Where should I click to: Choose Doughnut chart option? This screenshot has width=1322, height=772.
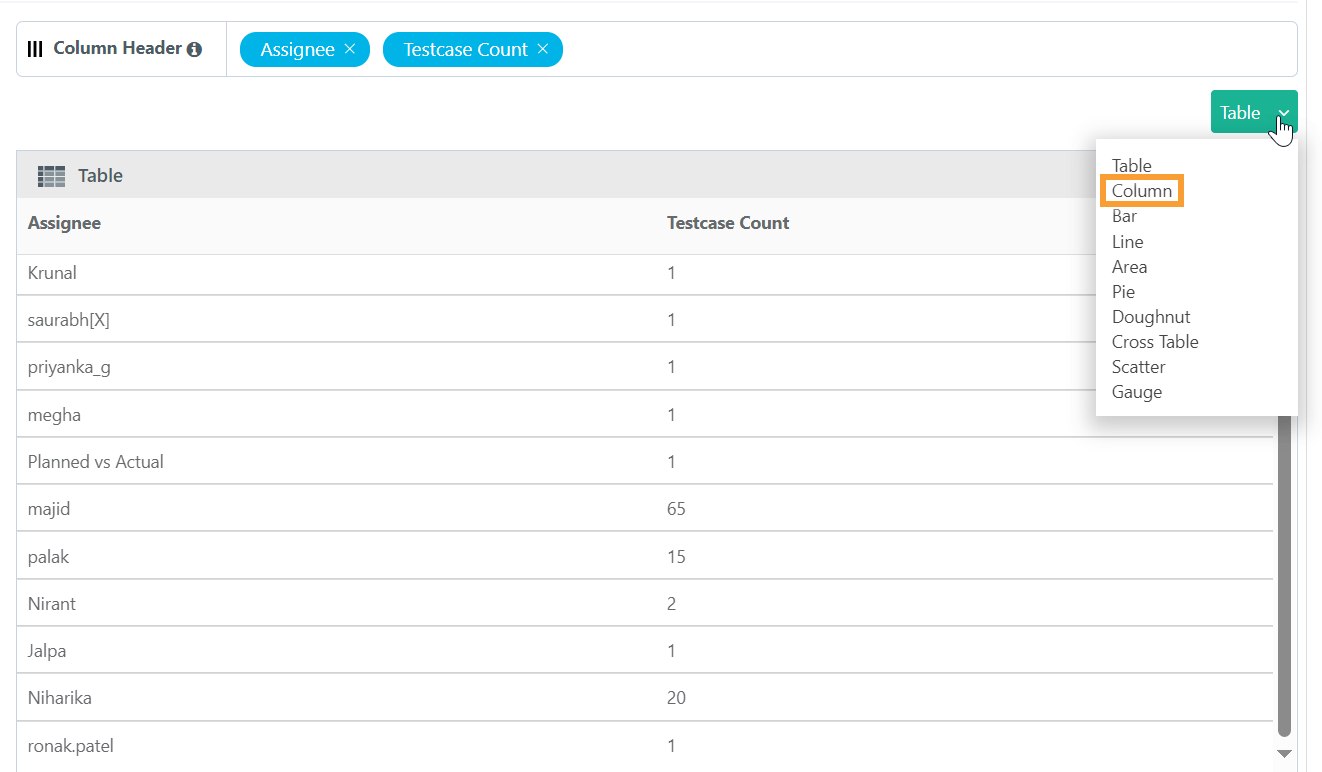1150,317
